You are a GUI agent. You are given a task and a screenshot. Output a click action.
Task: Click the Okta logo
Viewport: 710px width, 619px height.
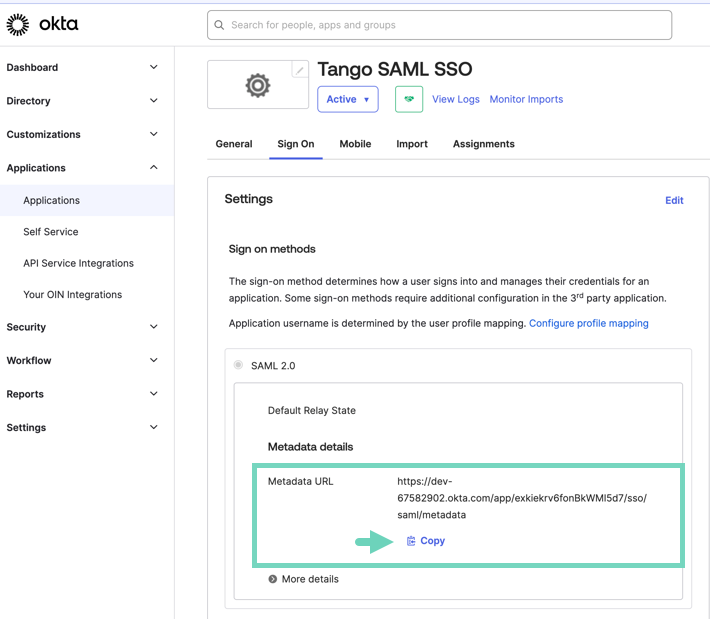(x=42, y=24)
